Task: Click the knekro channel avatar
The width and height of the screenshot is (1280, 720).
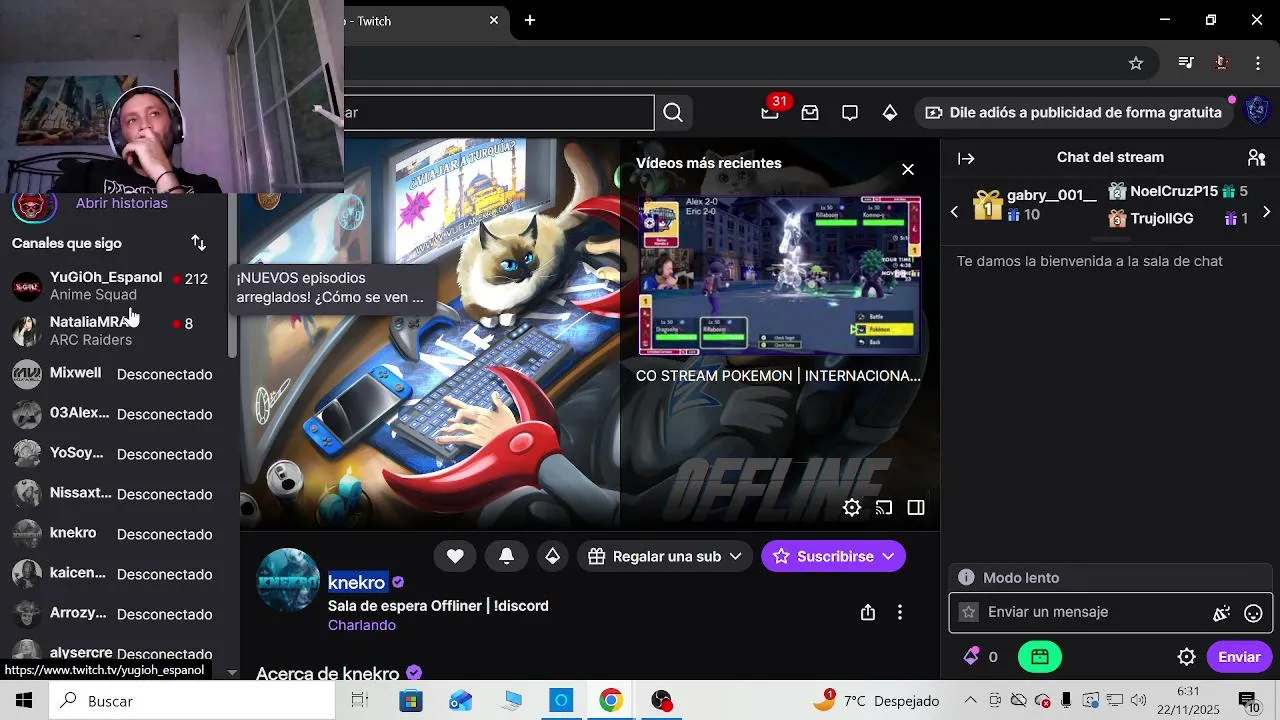Action: click(x=289, y=579)
